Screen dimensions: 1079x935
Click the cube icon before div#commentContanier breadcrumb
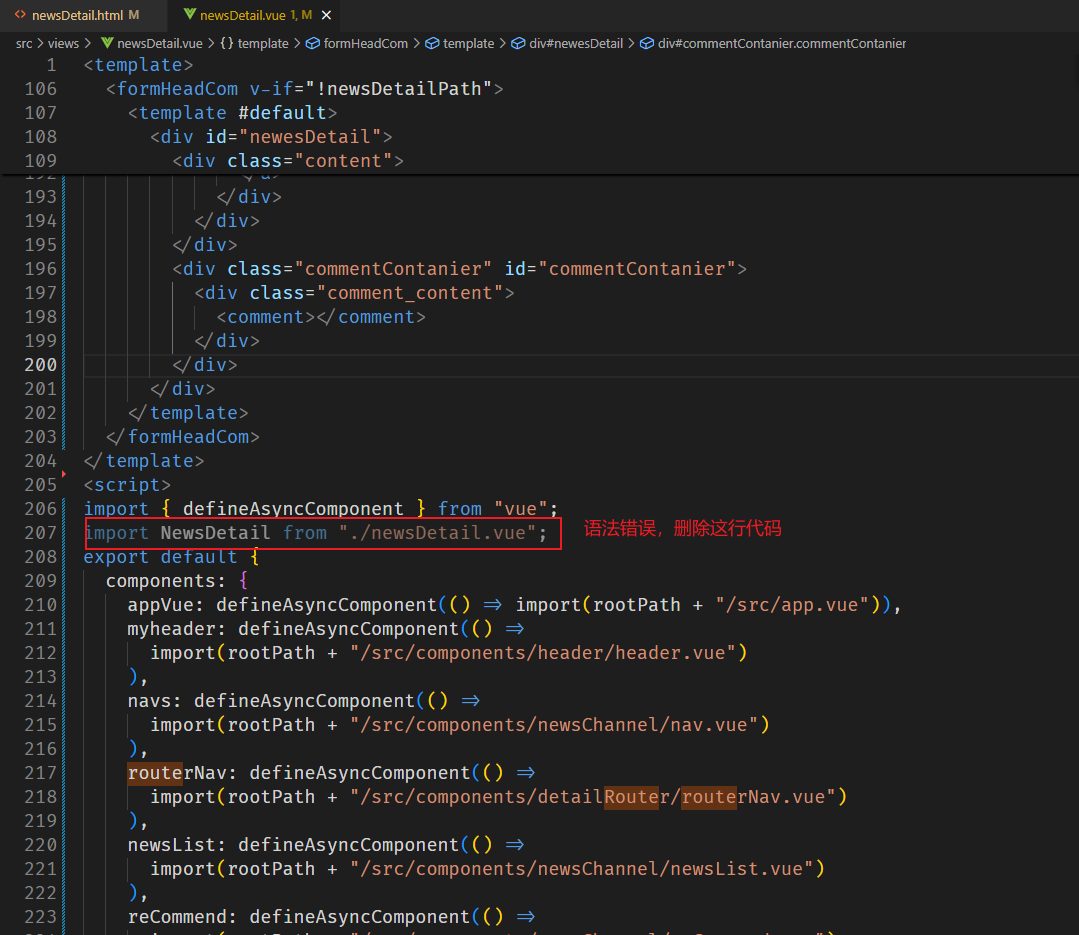[x=646, y=43]
